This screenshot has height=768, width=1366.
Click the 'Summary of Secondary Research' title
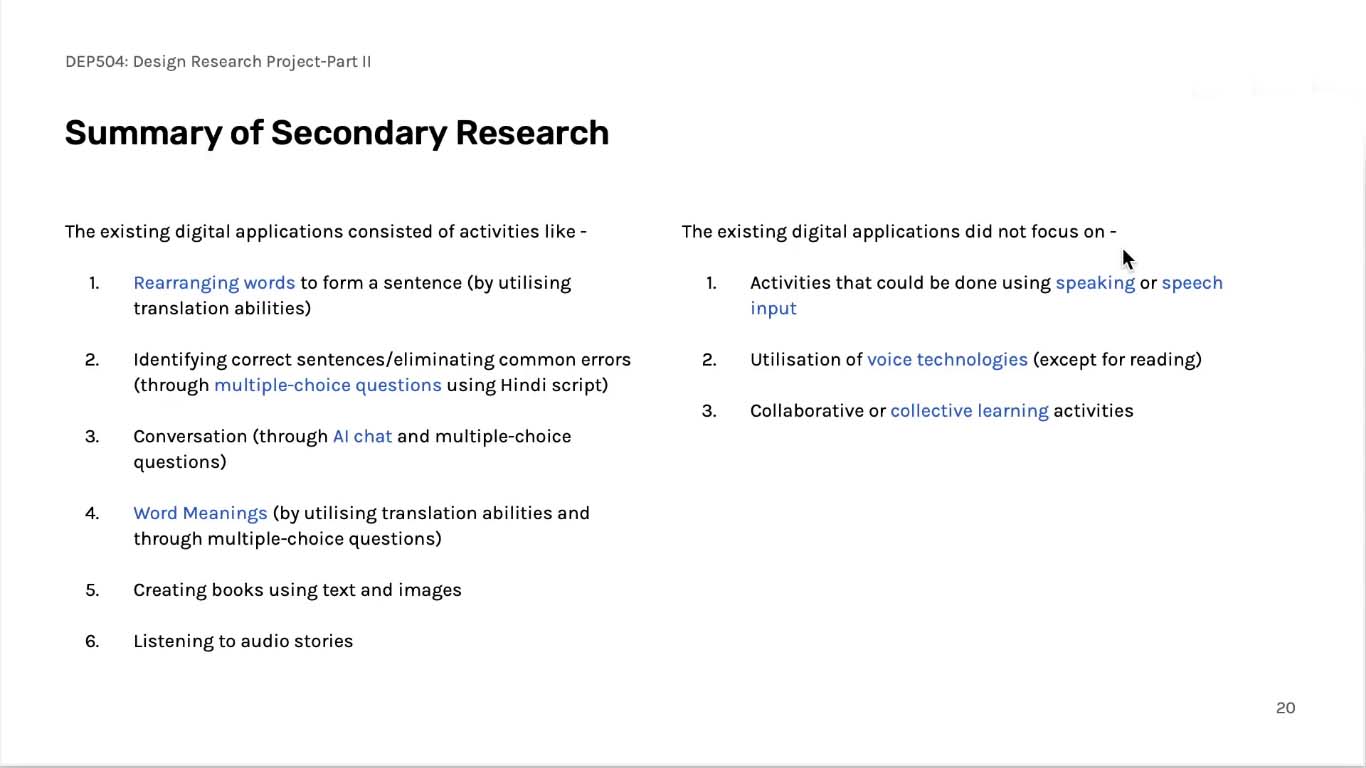pyautogui.click(x=337, y=133)
